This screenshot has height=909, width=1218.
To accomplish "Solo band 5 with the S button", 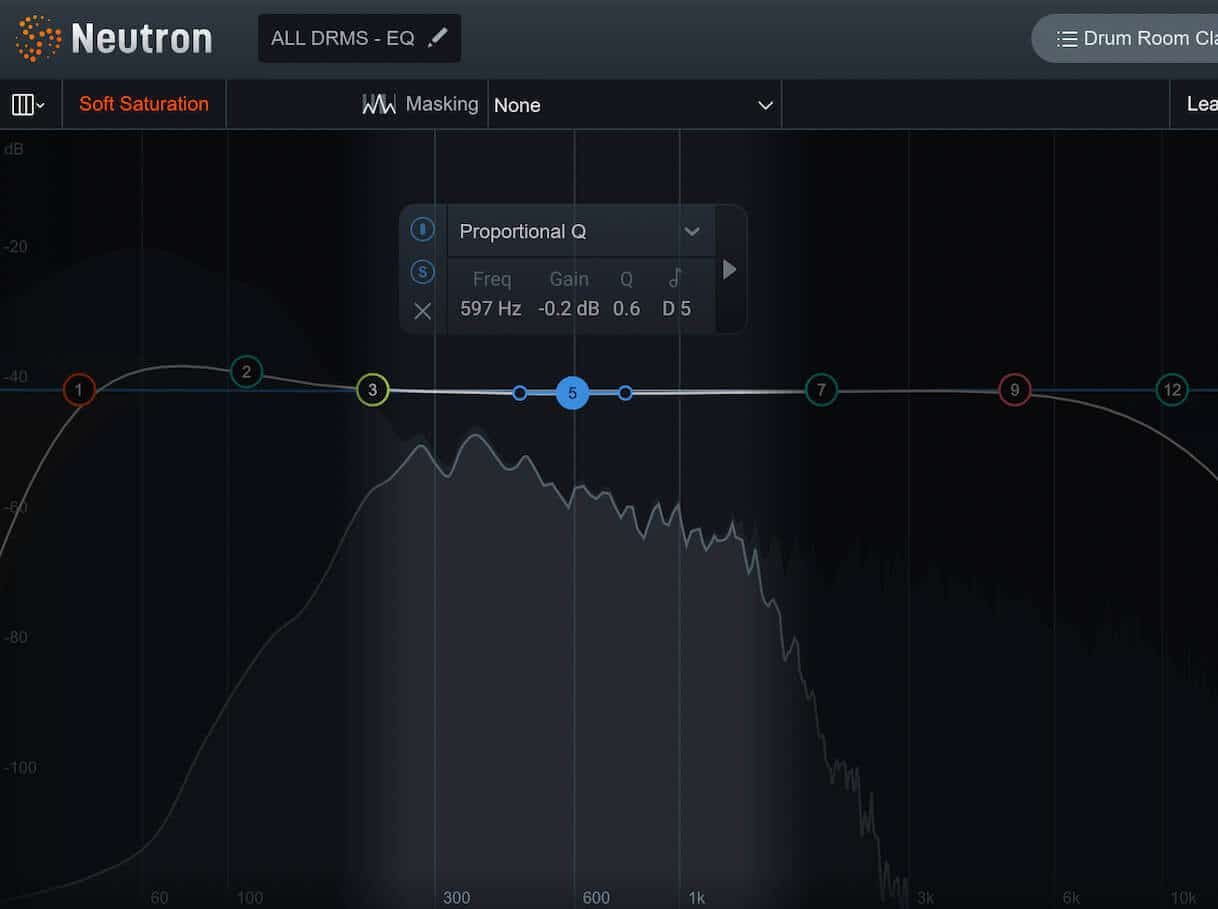I will tap(423, 271).
